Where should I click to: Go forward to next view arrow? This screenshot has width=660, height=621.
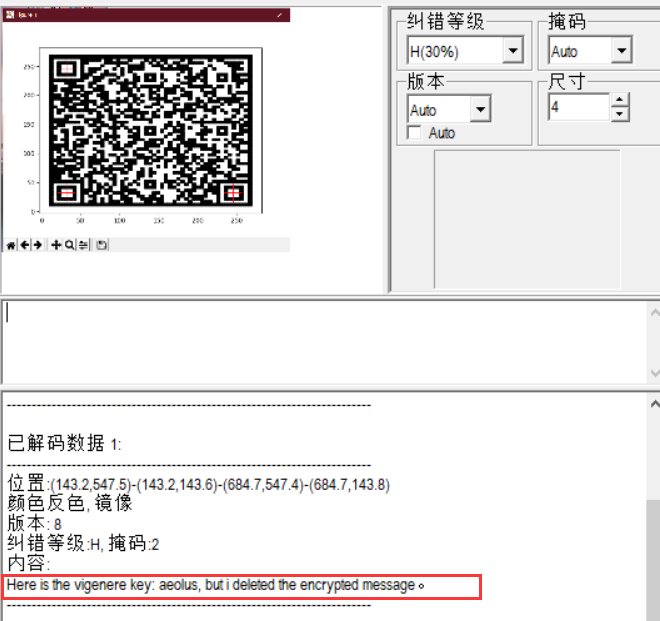37,245
